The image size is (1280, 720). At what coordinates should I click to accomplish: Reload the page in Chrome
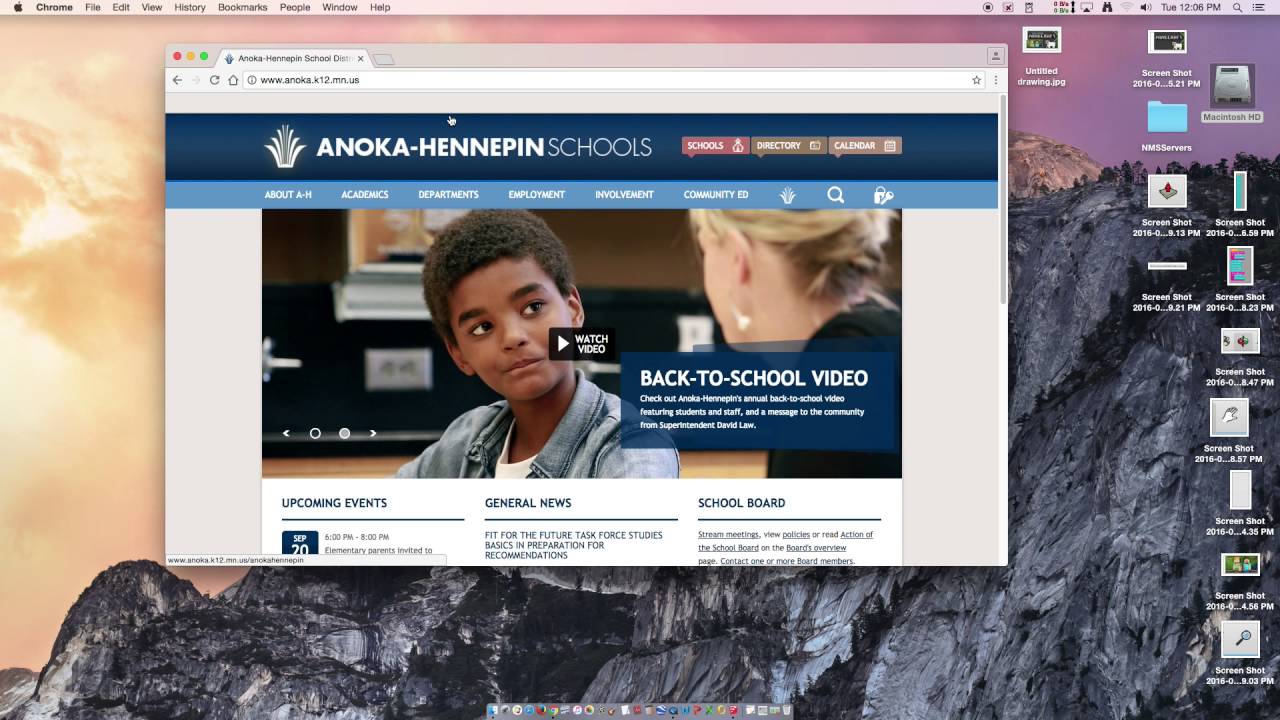point(214,80)
